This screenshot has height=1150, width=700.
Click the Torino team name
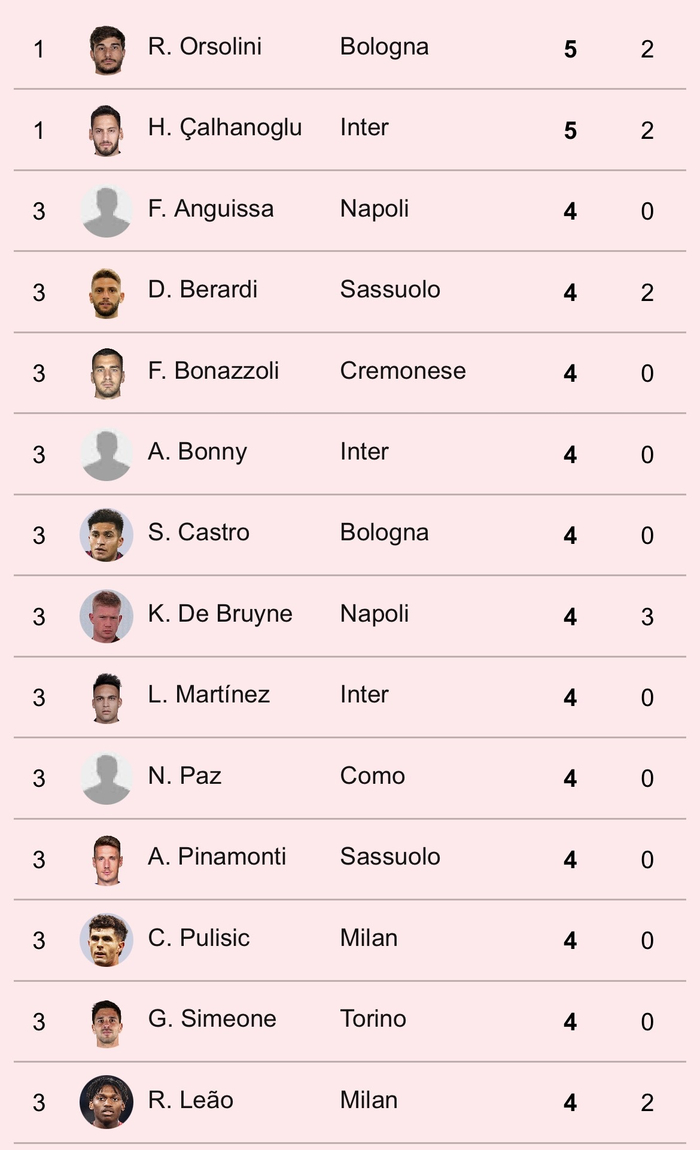click(373, 1019)
